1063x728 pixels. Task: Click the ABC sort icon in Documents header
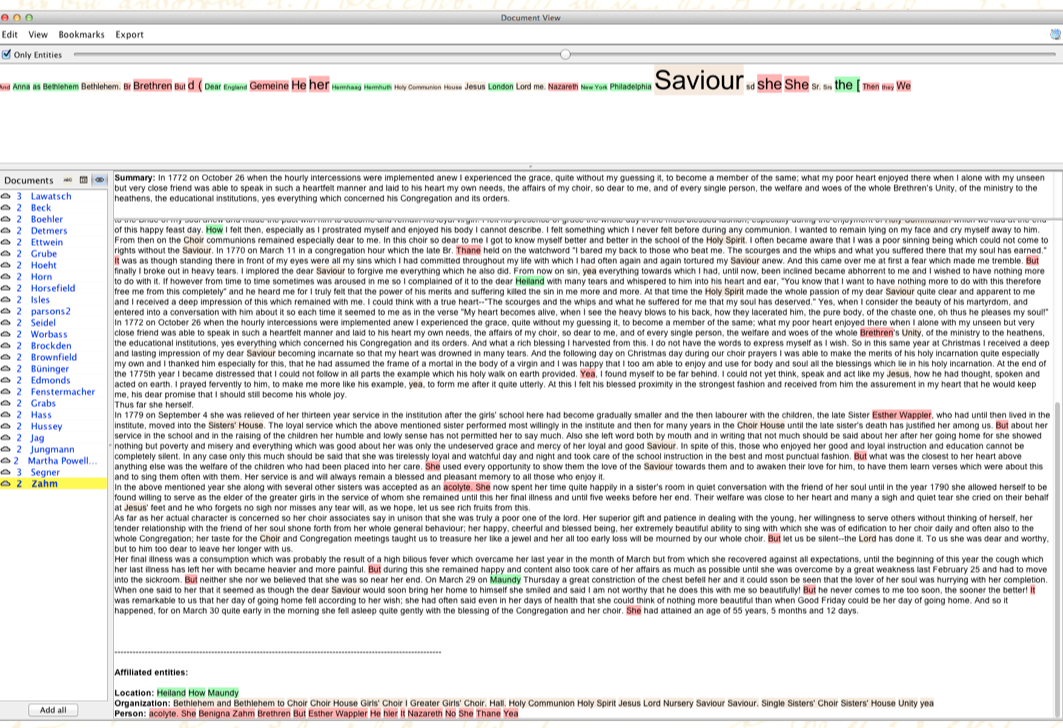pos(69,180)
